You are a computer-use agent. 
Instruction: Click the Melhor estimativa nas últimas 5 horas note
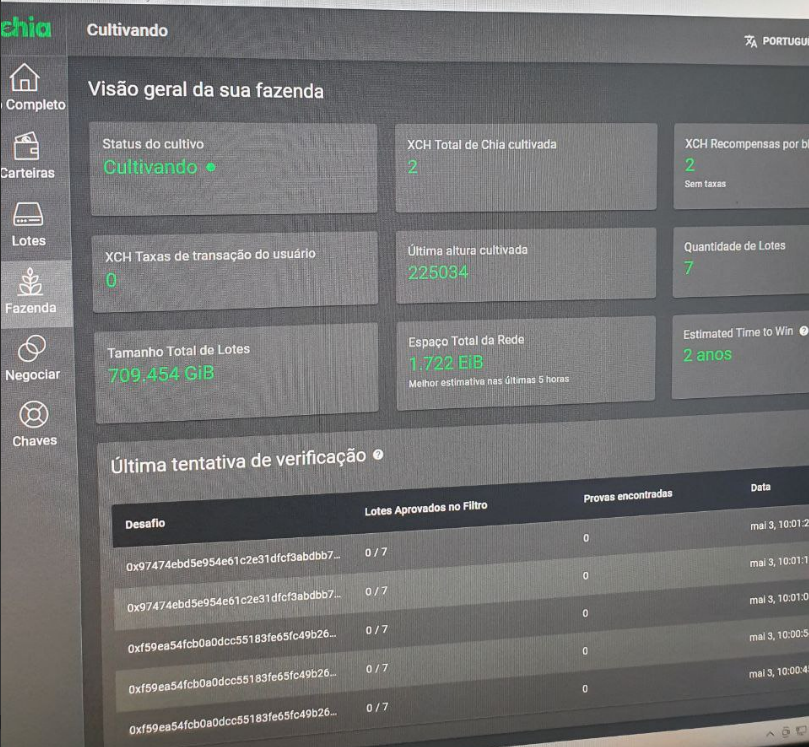click(489, 381)
